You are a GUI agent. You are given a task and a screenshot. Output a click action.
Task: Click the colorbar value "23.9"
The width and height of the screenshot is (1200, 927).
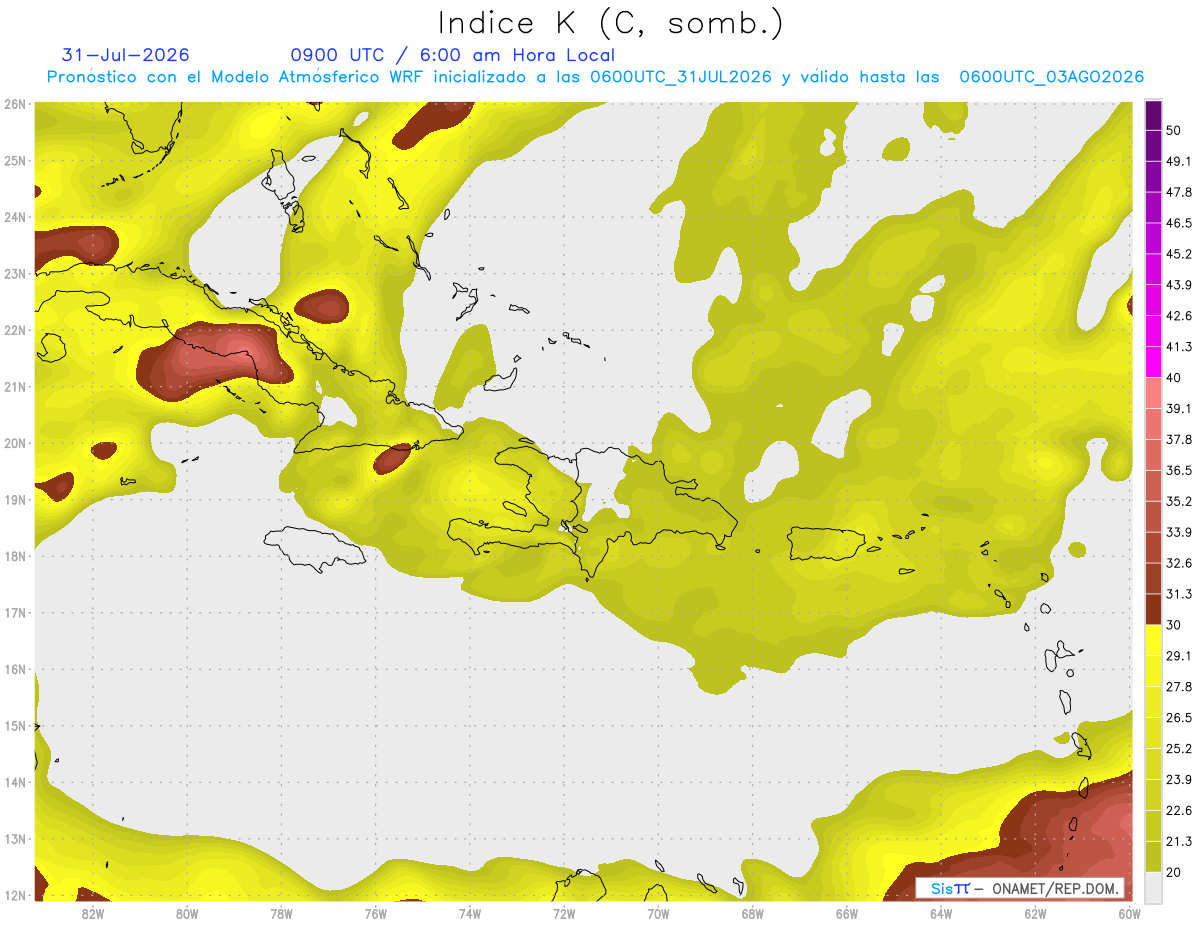pyautogui.click(x=1179, y=779)
